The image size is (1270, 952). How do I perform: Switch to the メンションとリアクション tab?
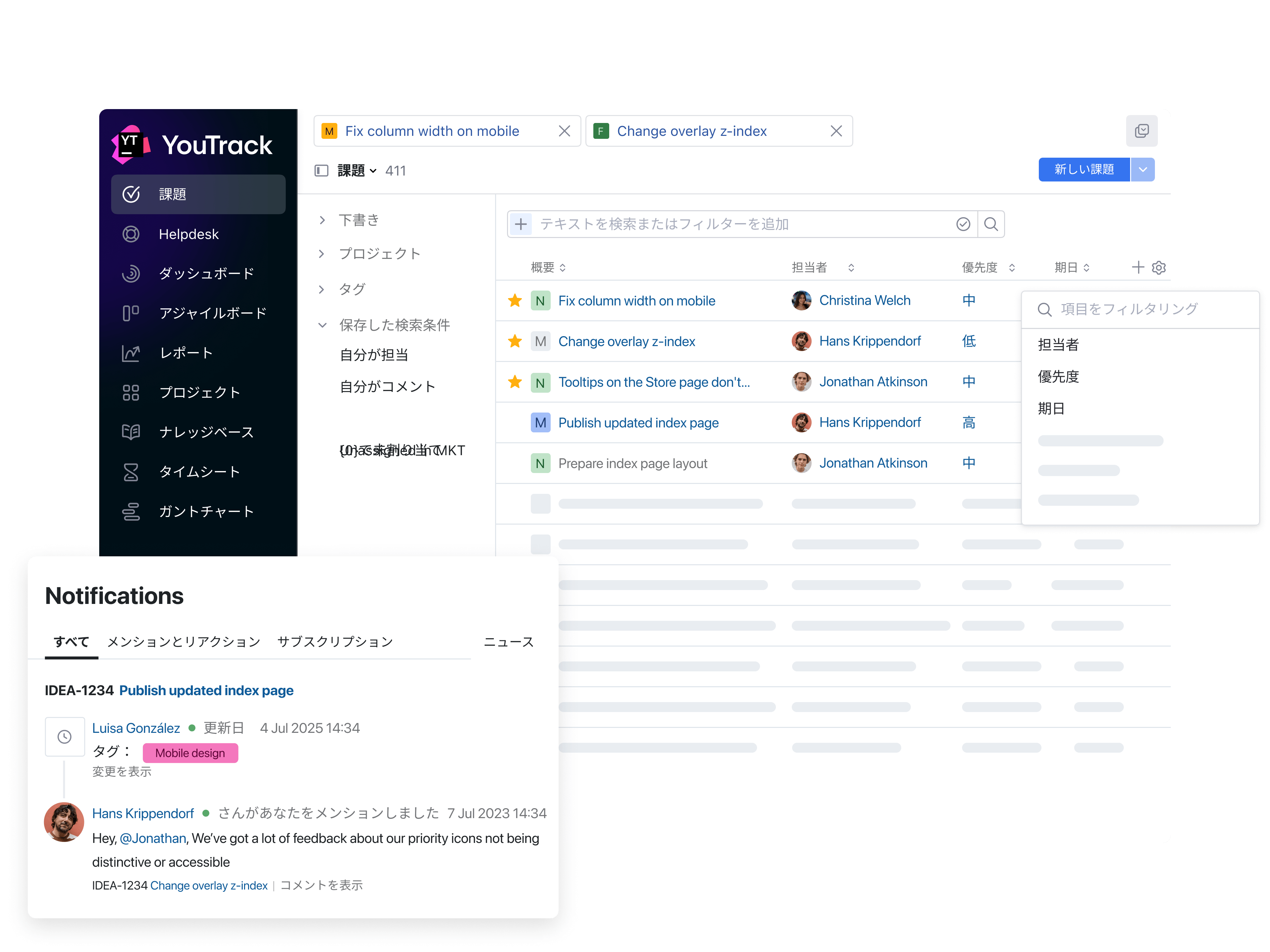(x=184, y=642)
